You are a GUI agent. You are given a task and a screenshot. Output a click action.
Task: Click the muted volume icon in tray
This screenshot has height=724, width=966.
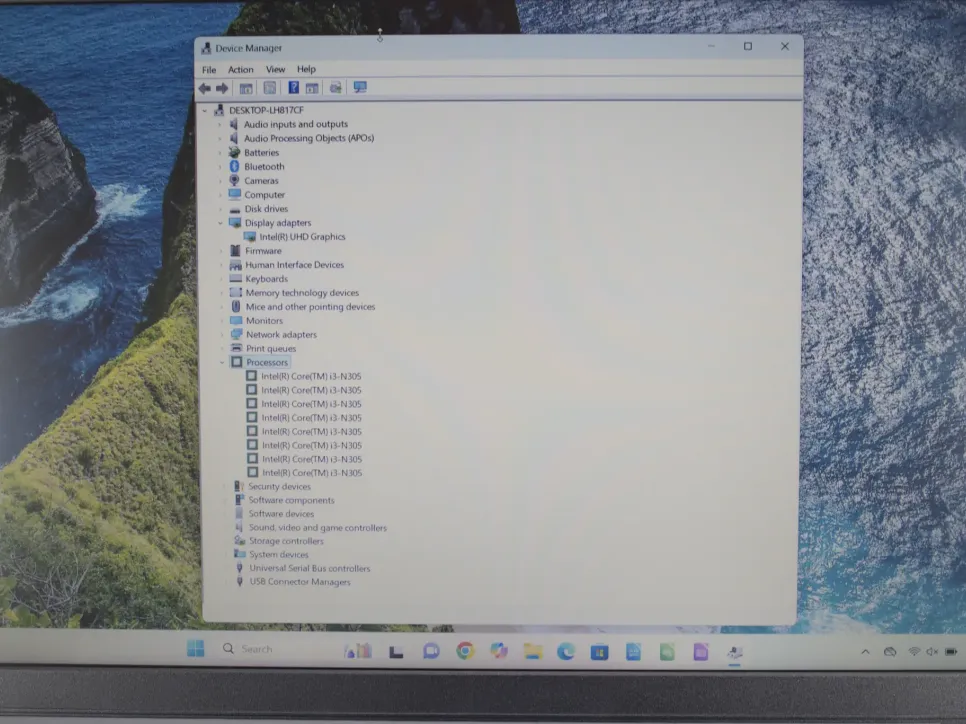pyautogui.click(x=932, y=651)
